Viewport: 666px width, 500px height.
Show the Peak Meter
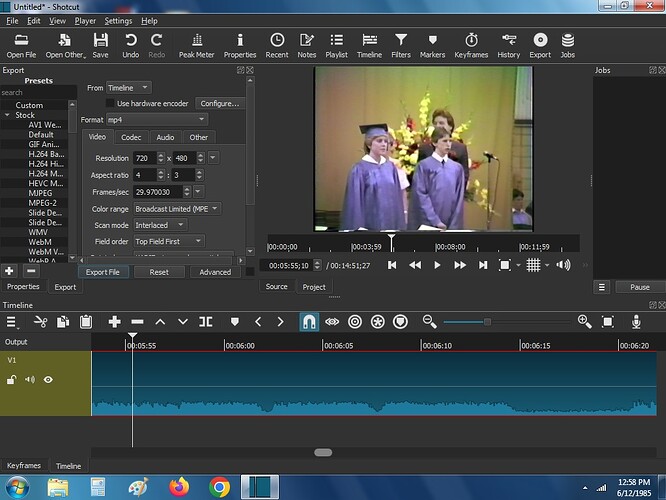196,46
